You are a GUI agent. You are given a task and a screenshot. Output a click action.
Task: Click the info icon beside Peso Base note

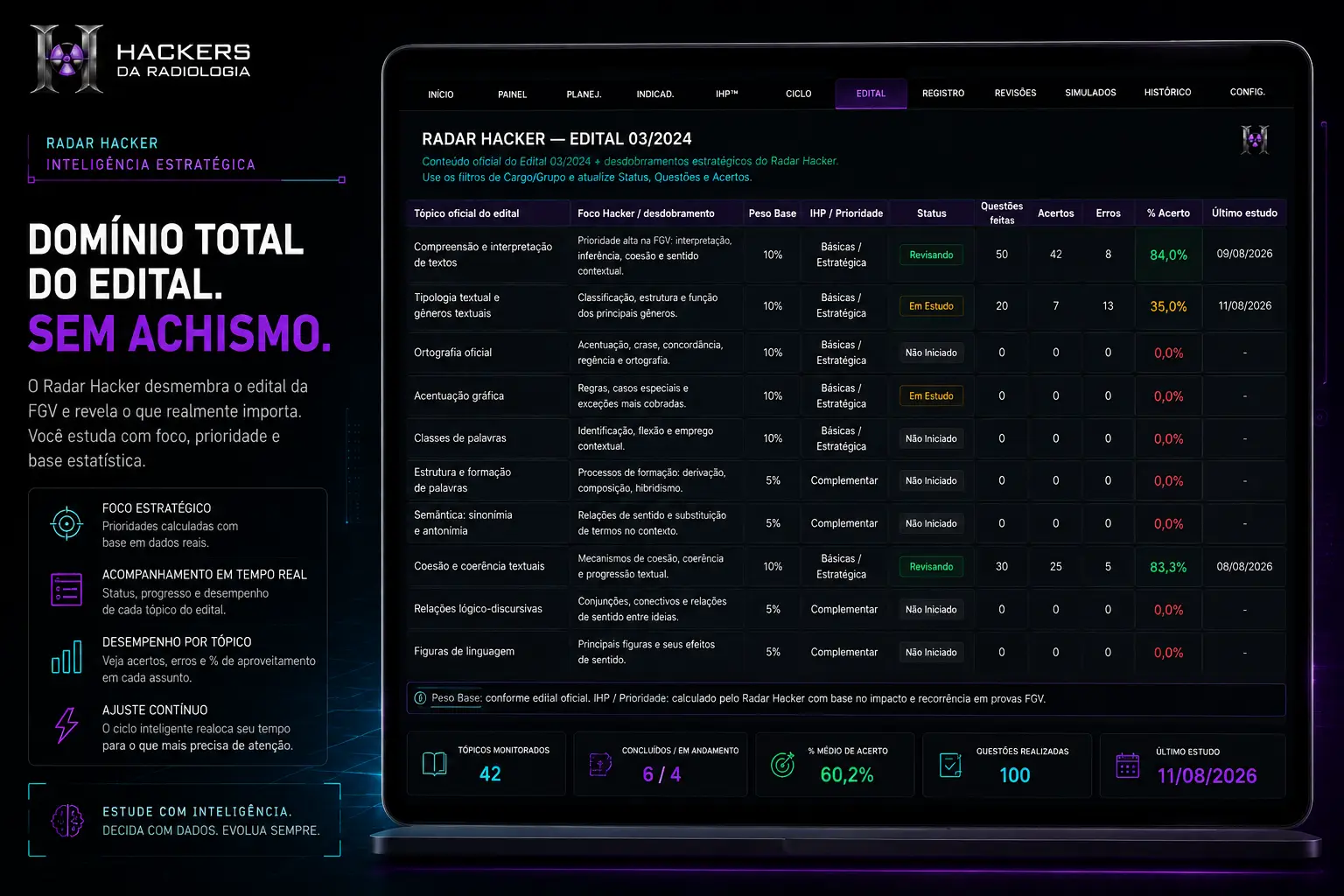[420, 698]
